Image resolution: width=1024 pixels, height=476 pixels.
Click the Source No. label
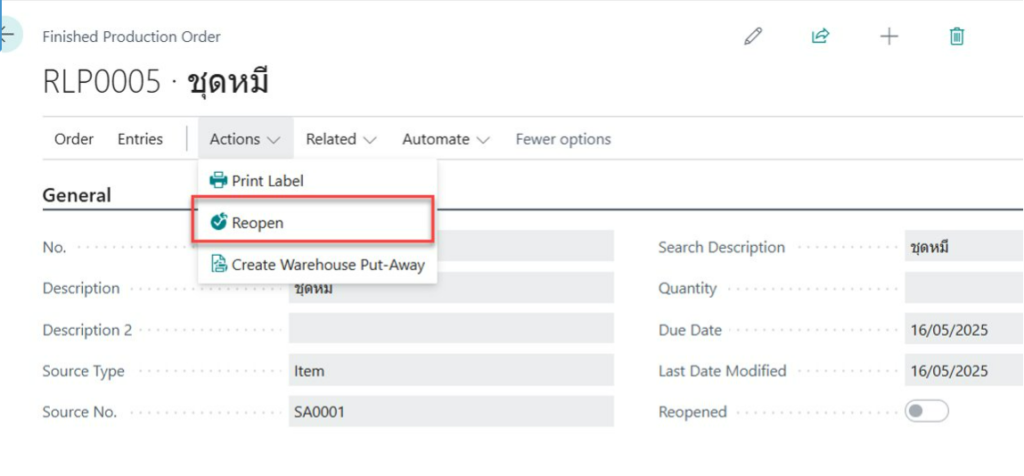click(x=80, y=412)
